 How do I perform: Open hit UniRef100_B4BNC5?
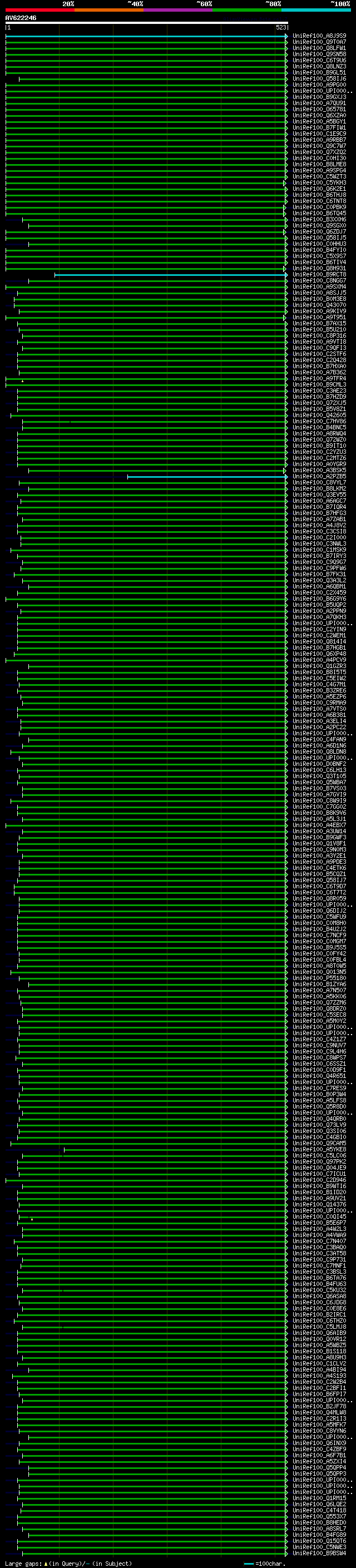[319, 428]
